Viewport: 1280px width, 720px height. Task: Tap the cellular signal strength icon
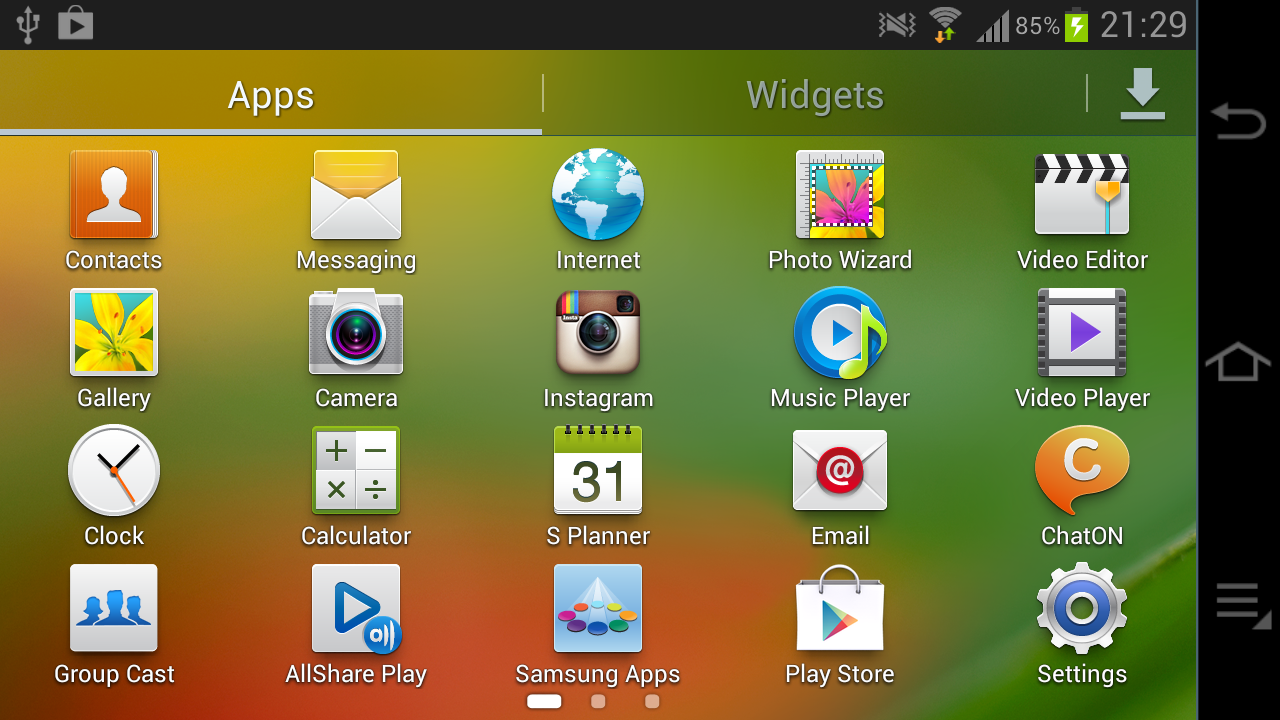pos(992,26)
